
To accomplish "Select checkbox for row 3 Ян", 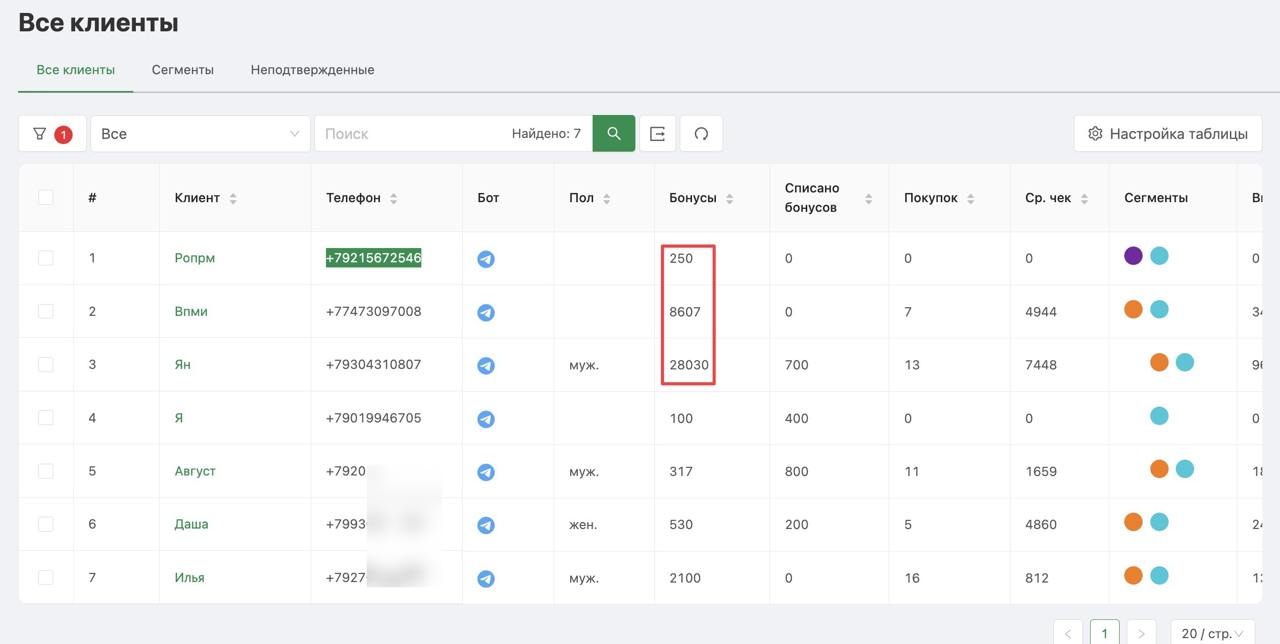I will click(x=46, y=364).
